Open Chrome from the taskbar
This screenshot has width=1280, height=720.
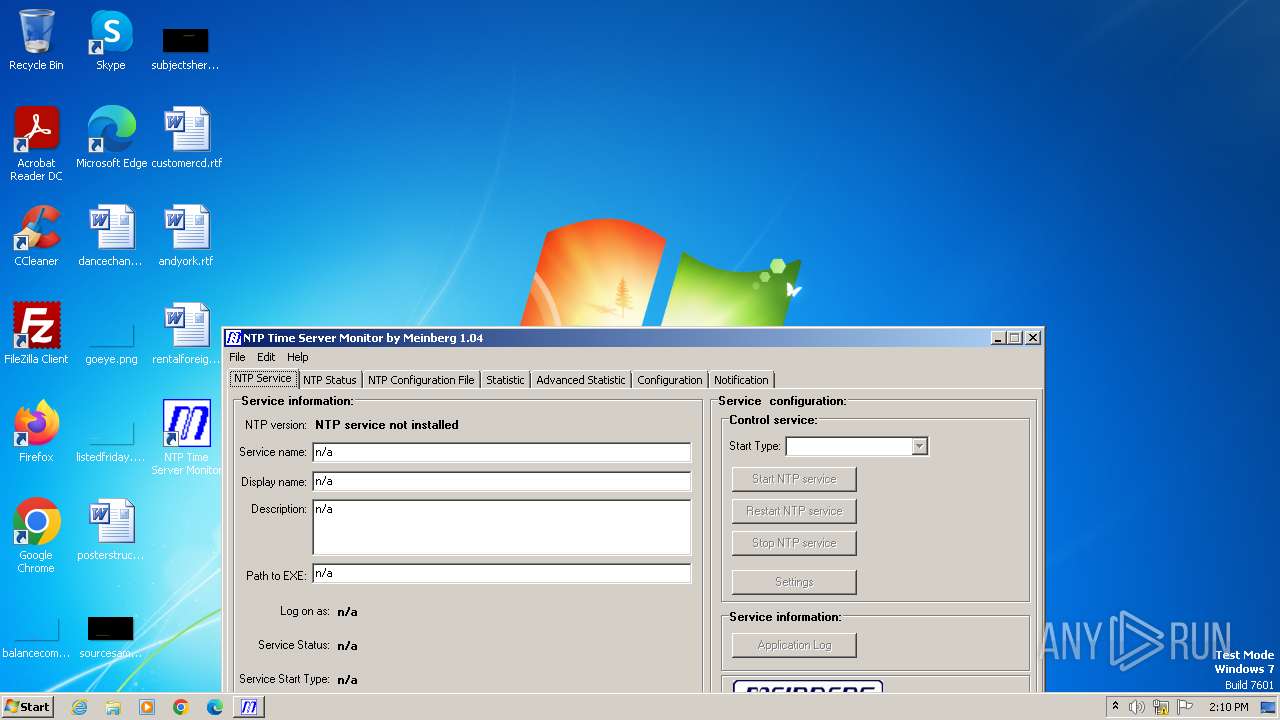[x=181, y=707]
